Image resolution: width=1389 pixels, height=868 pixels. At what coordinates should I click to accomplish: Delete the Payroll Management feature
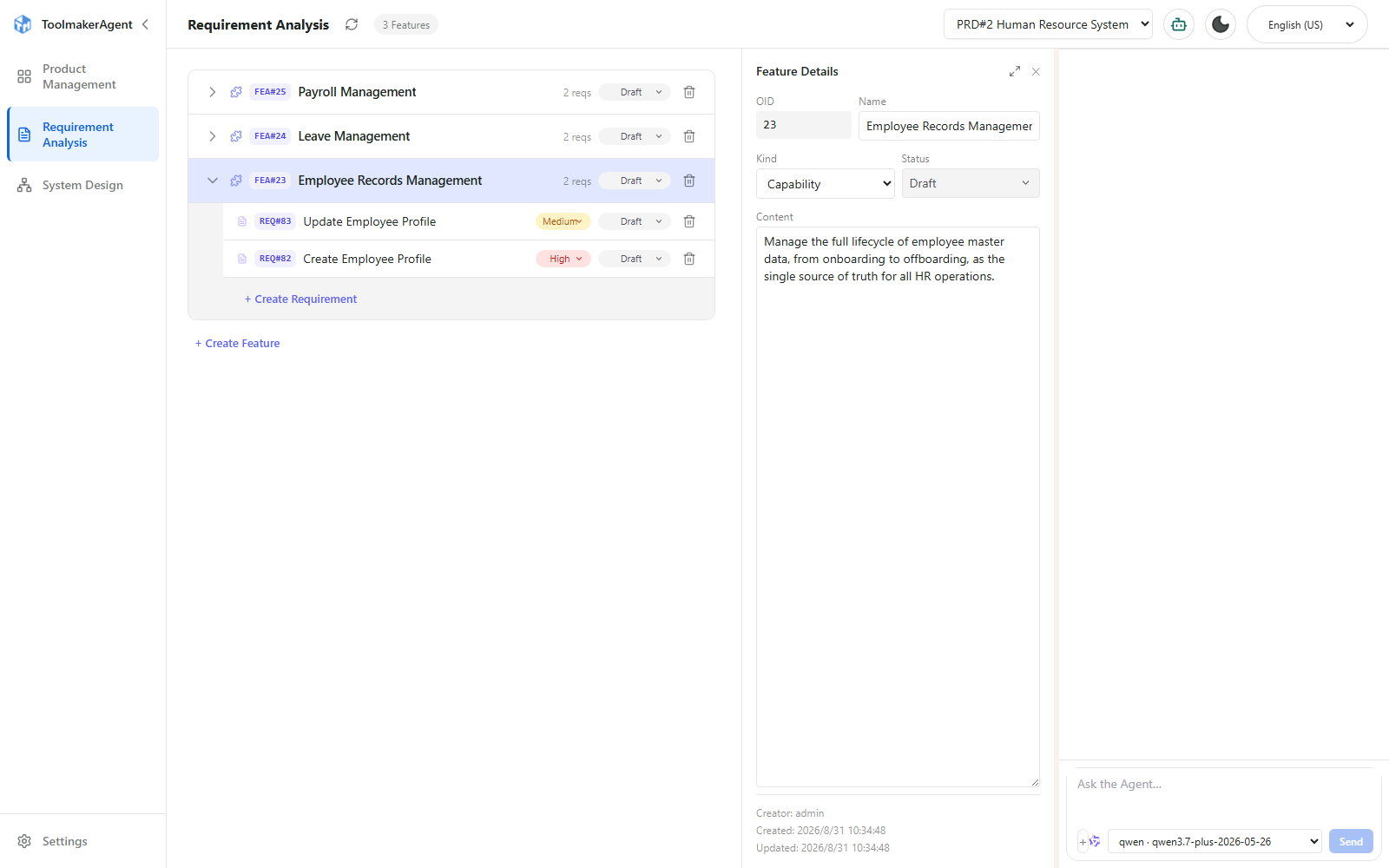point(689,92)
